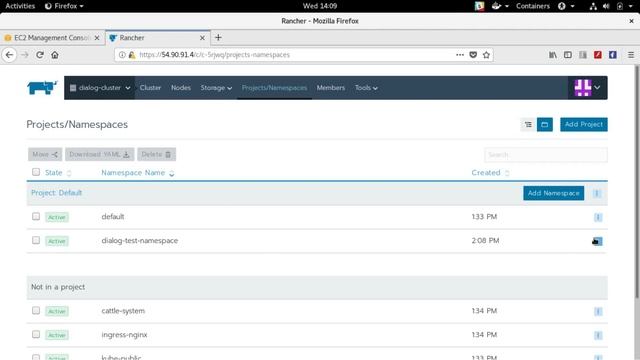This screenshot has width=640, height=360.
Task: Click the Move button
Action: click(x=45, y=154)
